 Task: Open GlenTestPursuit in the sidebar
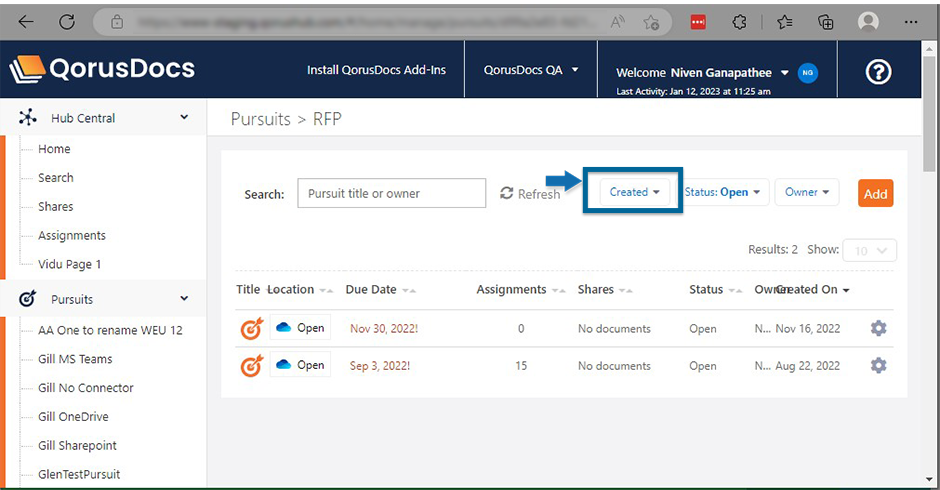click(x=79, y=474)
